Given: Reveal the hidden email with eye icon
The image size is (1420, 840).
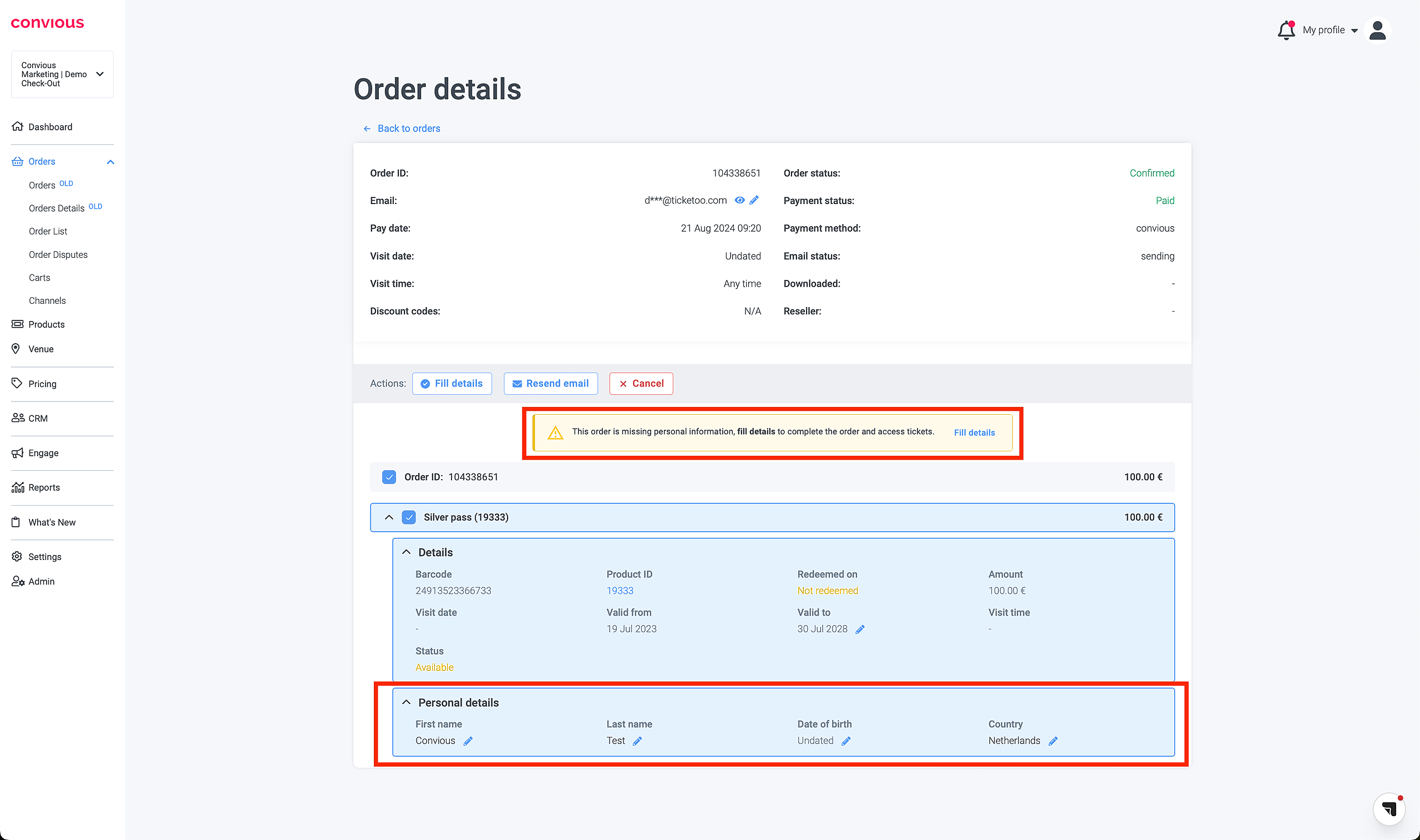Looking at the screenshot, I should click(x=739, y=200).
